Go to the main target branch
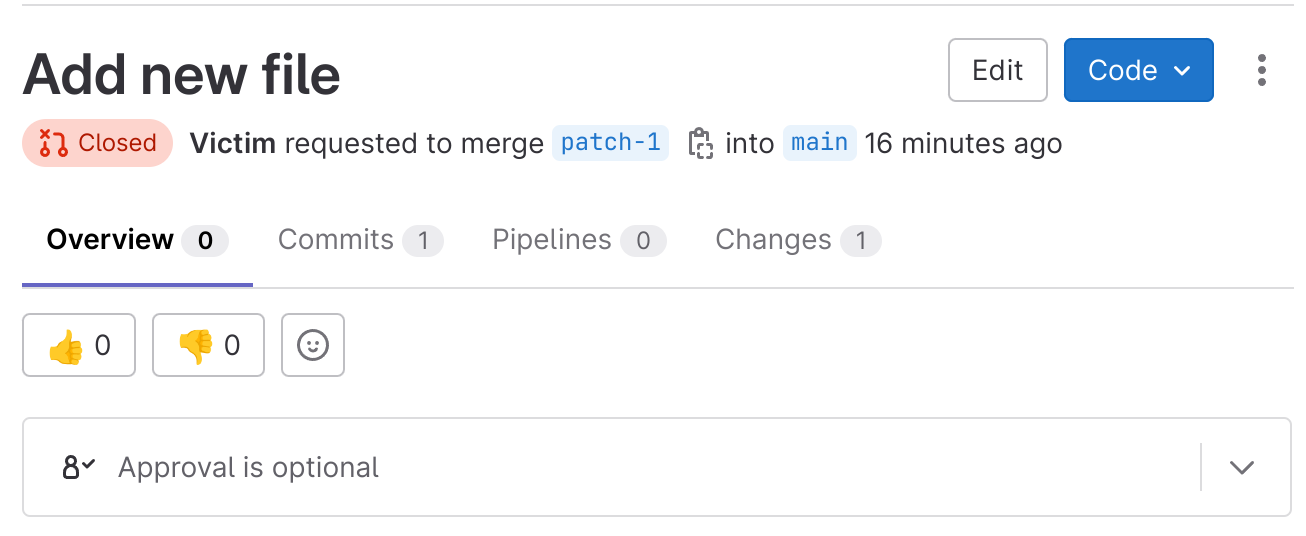Image resolution: width=1306 pixels, height=536 pixels. (x=819, y=143)
